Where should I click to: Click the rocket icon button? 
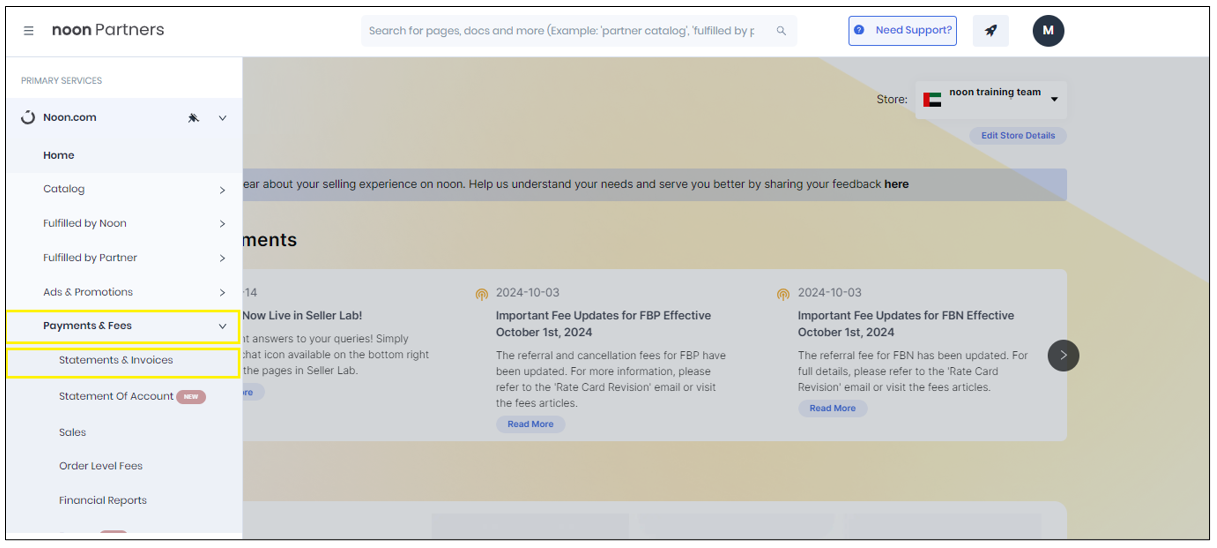click(x=990, y=30)
